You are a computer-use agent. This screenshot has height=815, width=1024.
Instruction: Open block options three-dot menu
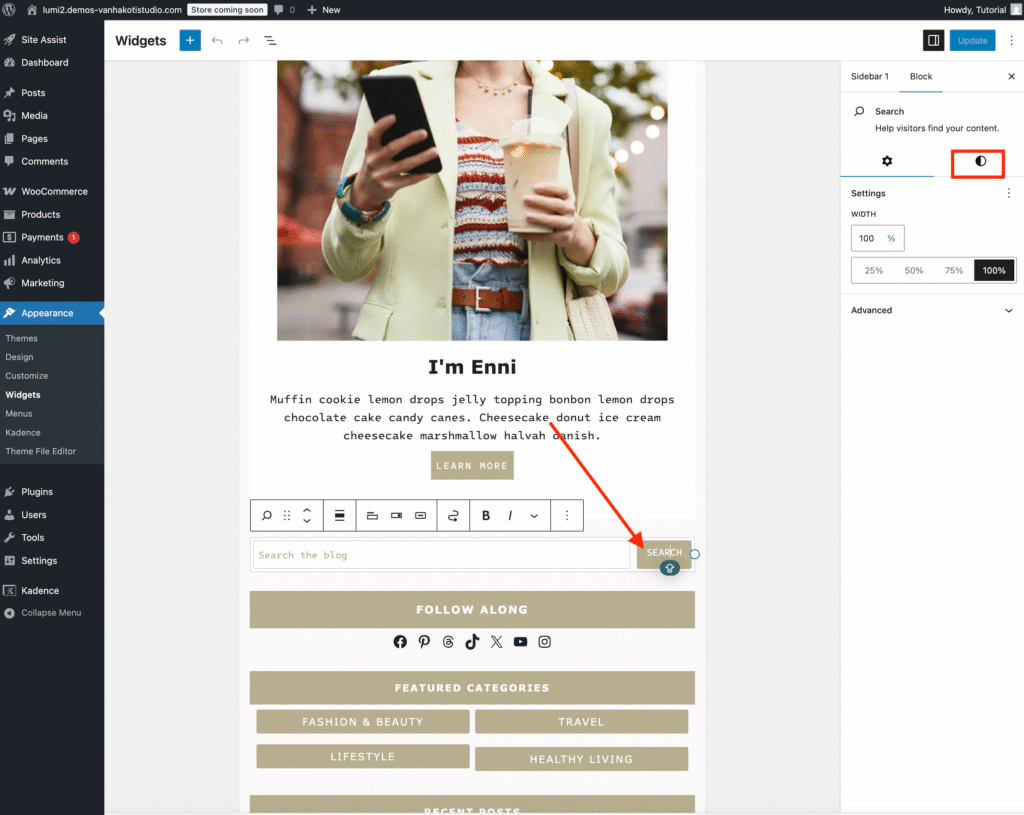point(567,516)
